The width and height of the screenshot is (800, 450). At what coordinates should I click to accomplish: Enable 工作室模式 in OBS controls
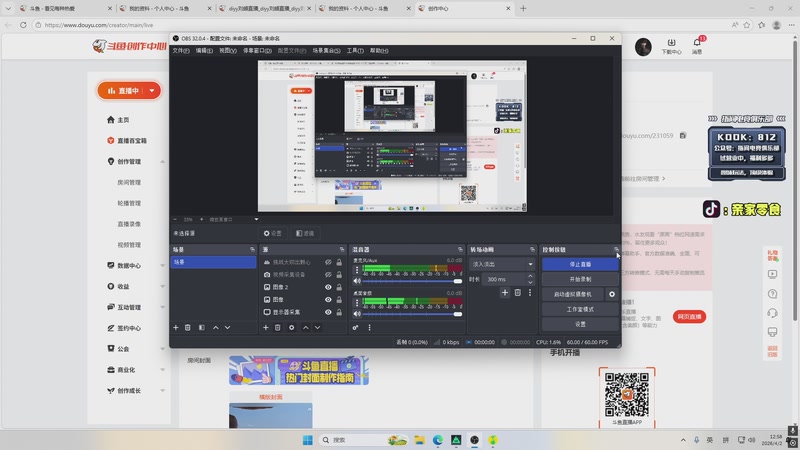580,309
